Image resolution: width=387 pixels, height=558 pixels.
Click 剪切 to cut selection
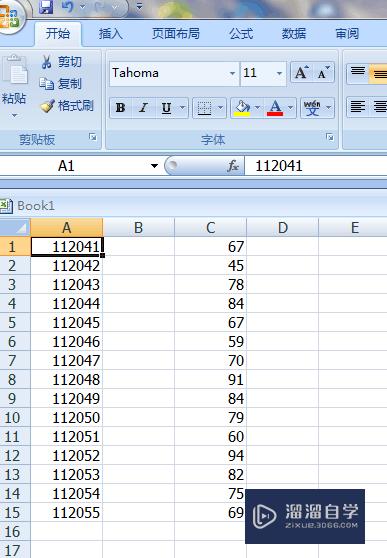click(61, 62)
